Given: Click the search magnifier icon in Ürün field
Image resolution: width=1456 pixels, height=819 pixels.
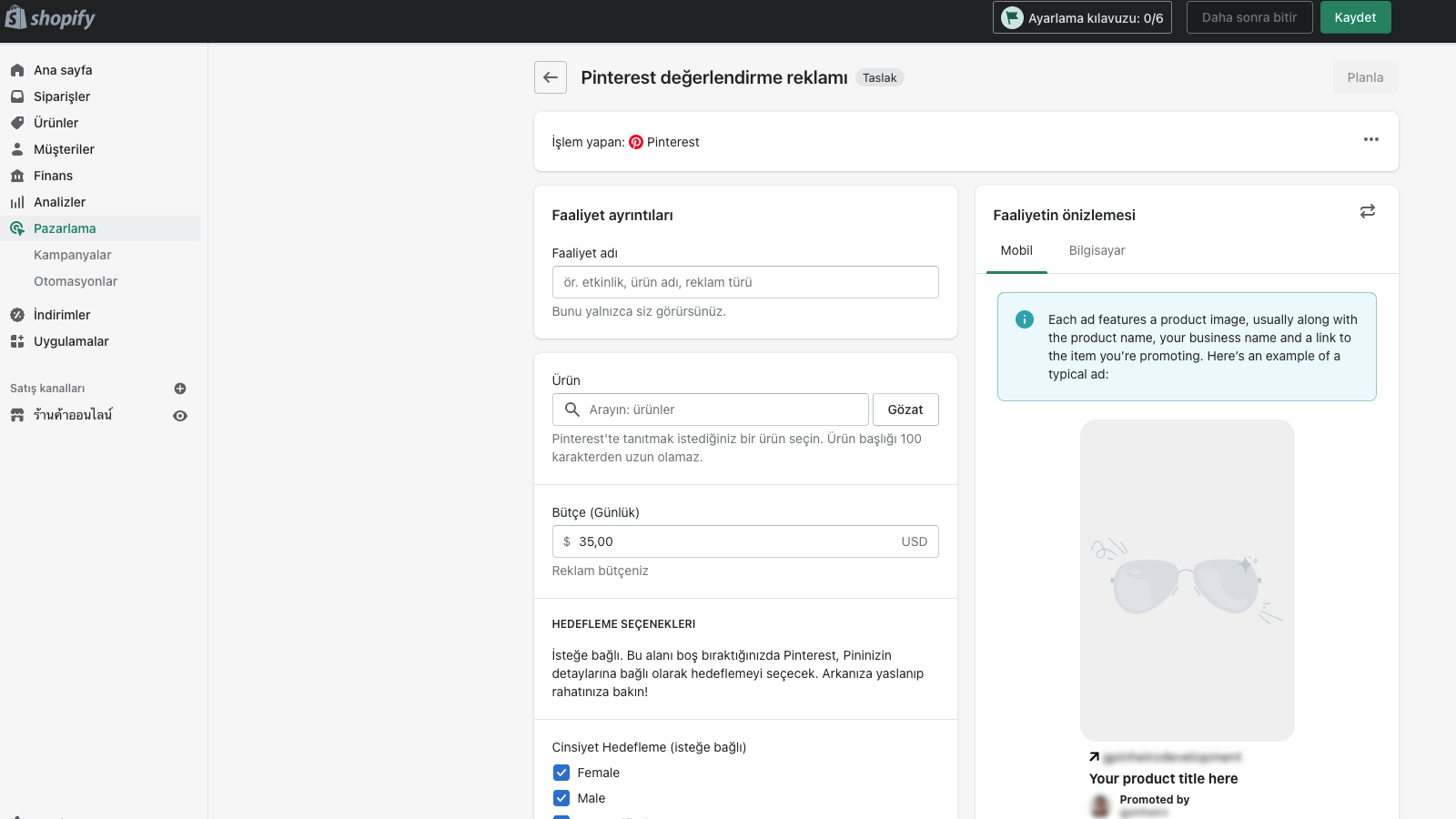Looking at the screenshot, I should [x=572, y=409].
